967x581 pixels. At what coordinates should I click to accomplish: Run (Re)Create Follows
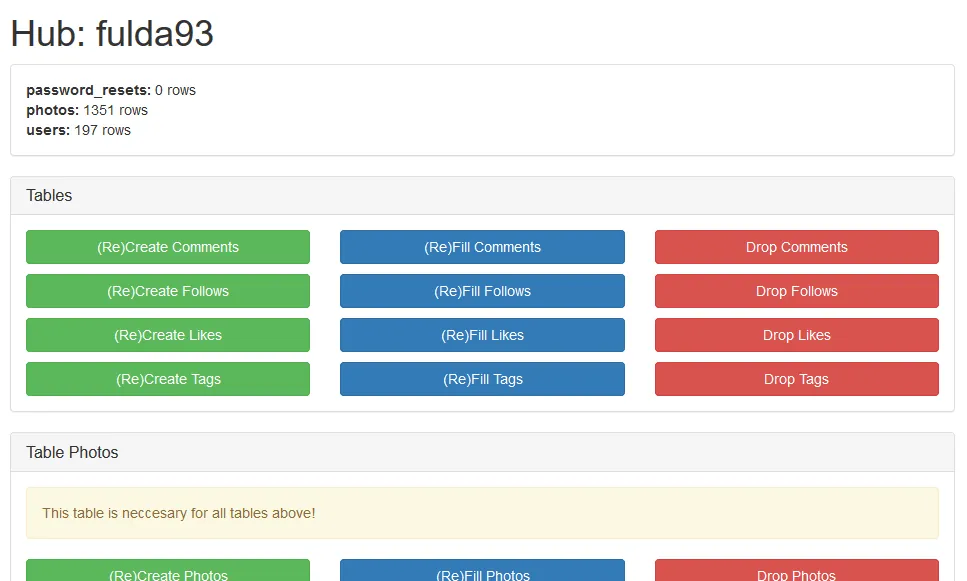coord(168,291)
